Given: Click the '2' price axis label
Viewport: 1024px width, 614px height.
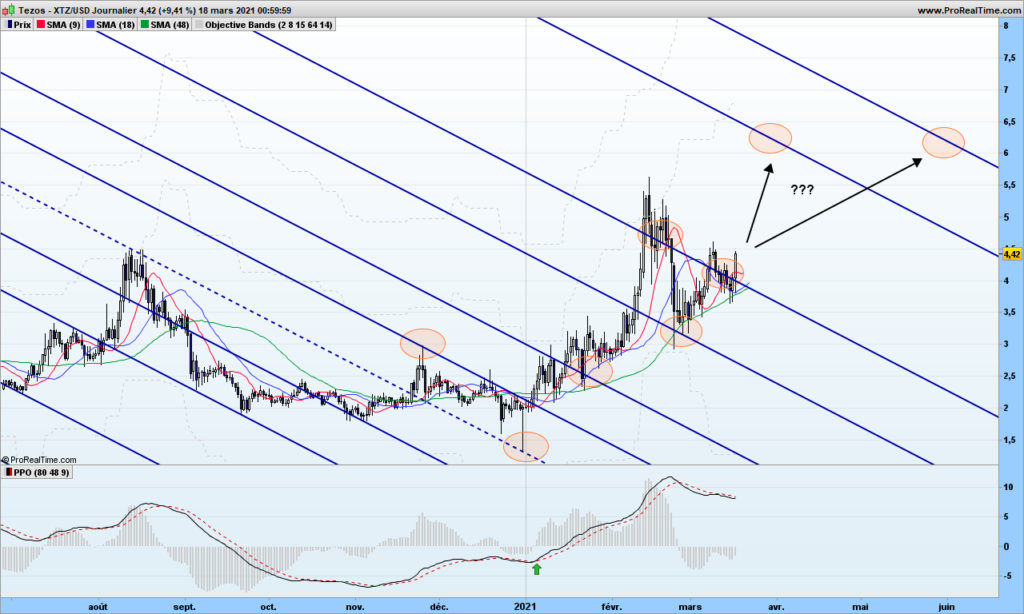Looking at the screenshot, I should click(x=1006, y=408).
